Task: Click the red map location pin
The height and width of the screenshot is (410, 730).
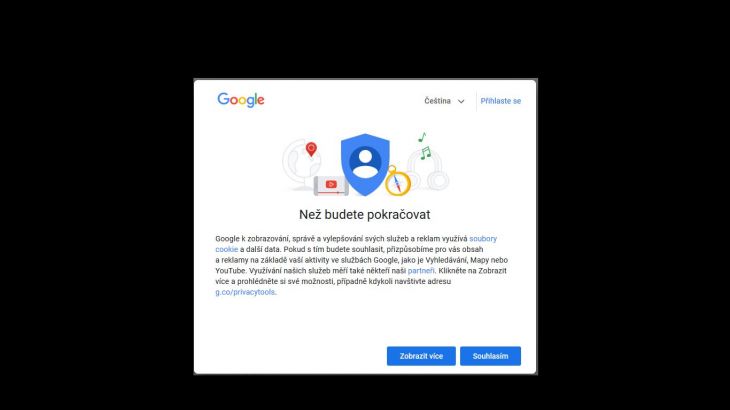Action: tap(311, 149)
